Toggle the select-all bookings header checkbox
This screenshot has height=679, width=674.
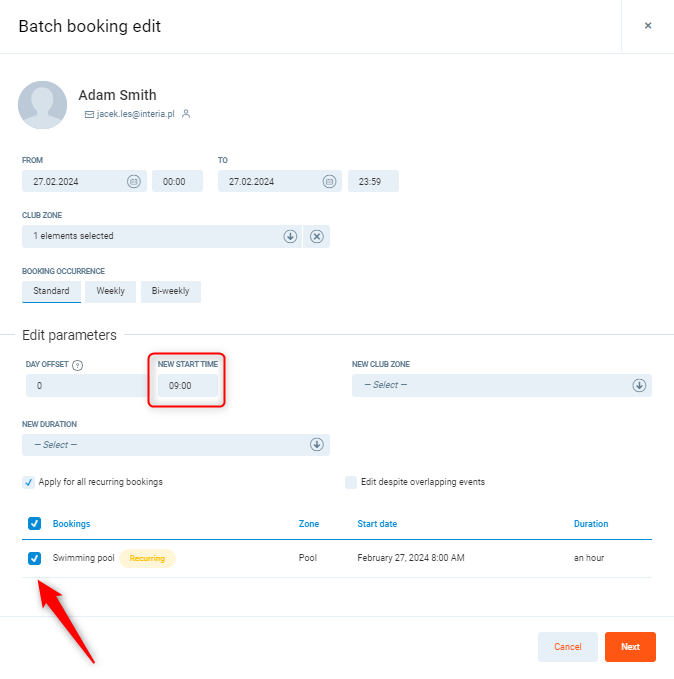(x=35, y=523)
